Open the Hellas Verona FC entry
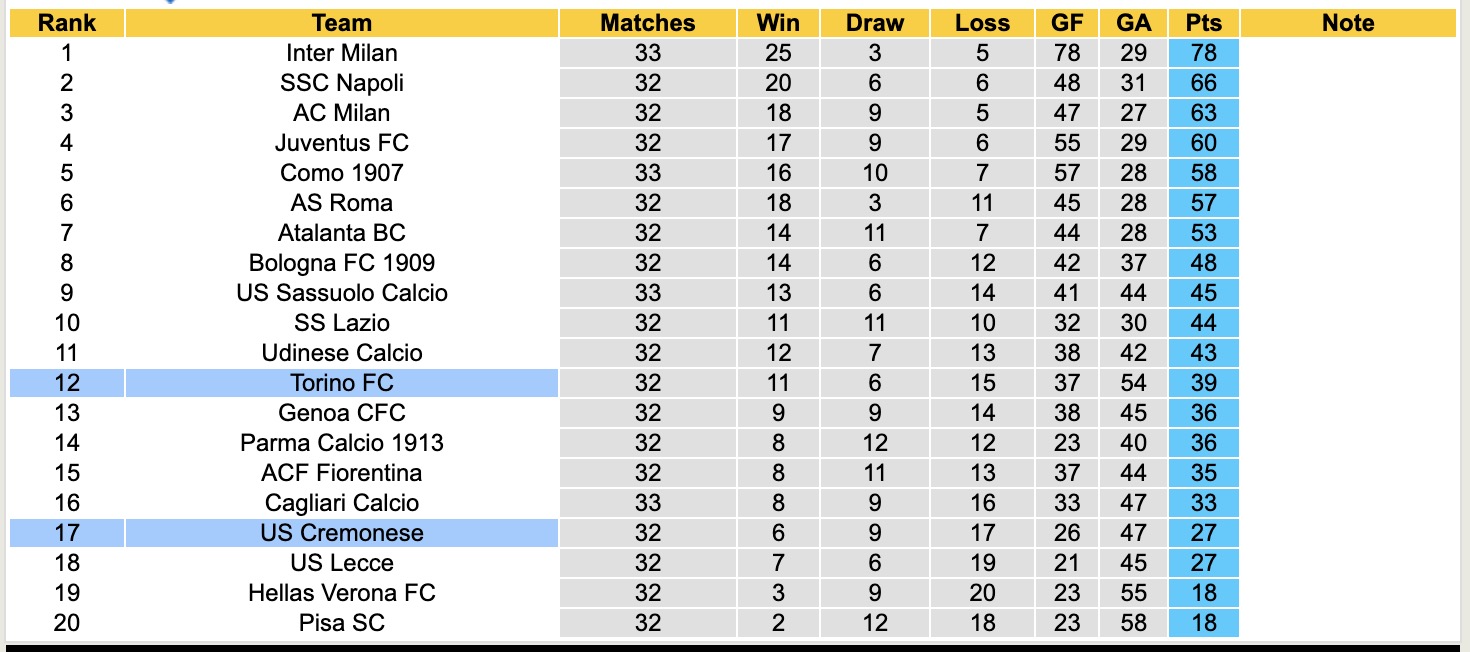 click(342, 593)
